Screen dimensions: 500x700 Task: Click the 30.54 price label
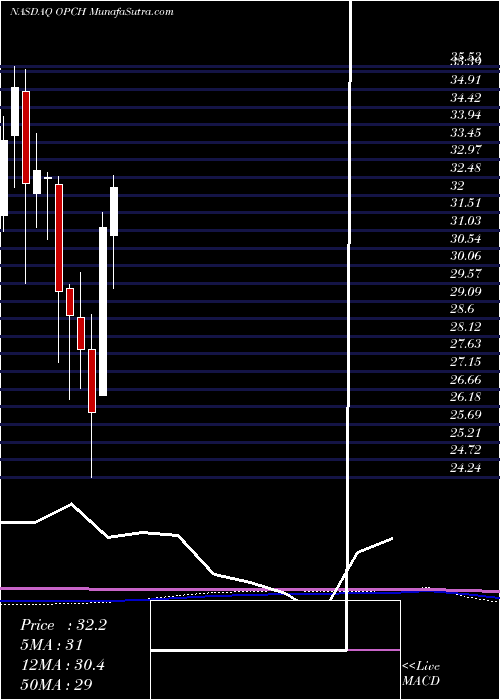pyautogui.click(x=466, y=239)
